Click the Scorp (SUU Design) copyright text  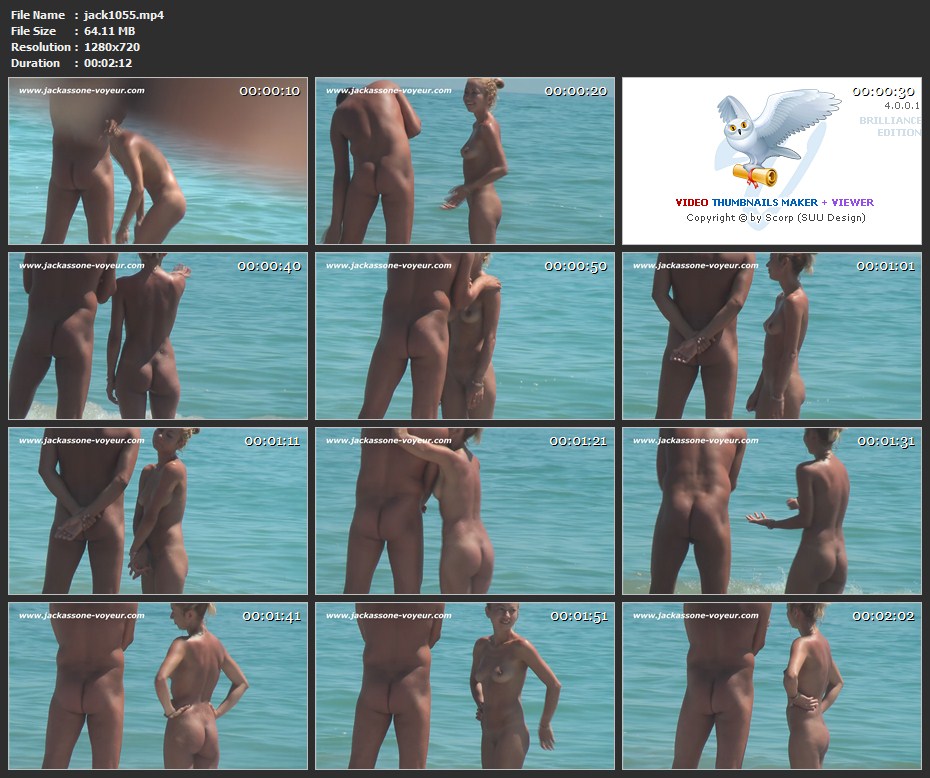point(775,217)
